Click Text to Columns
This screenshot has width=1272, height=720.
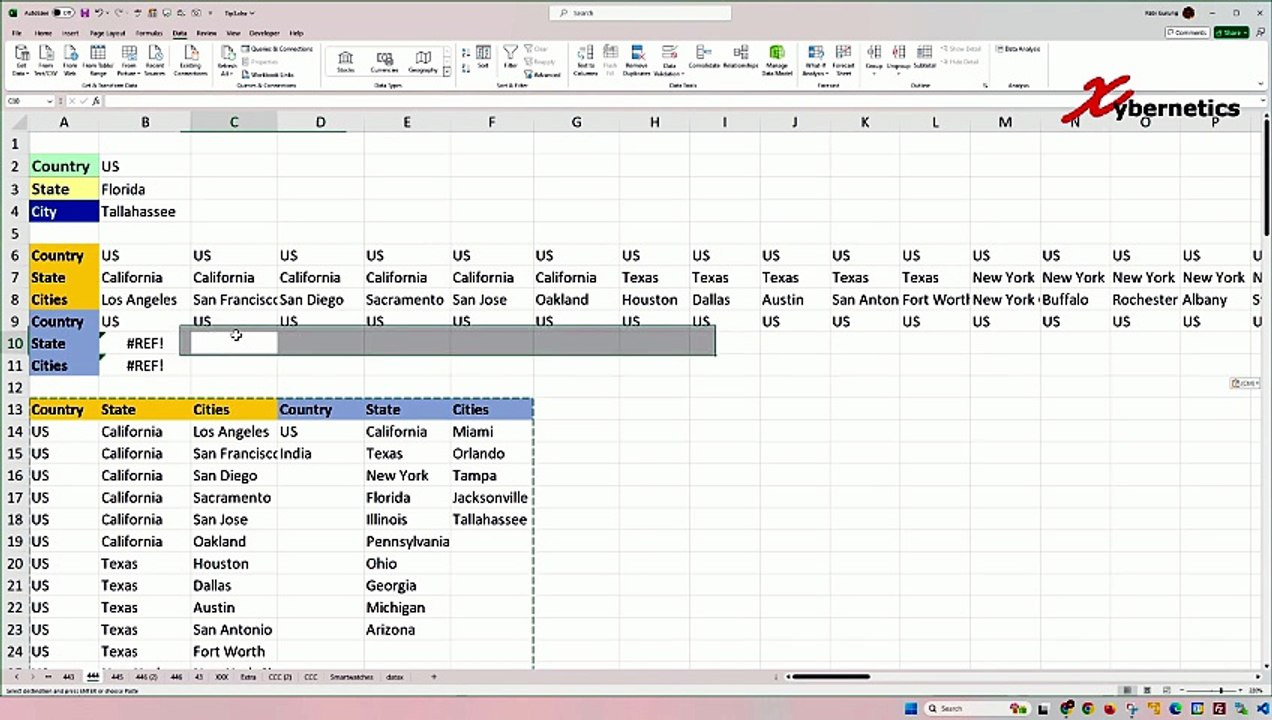585,60
